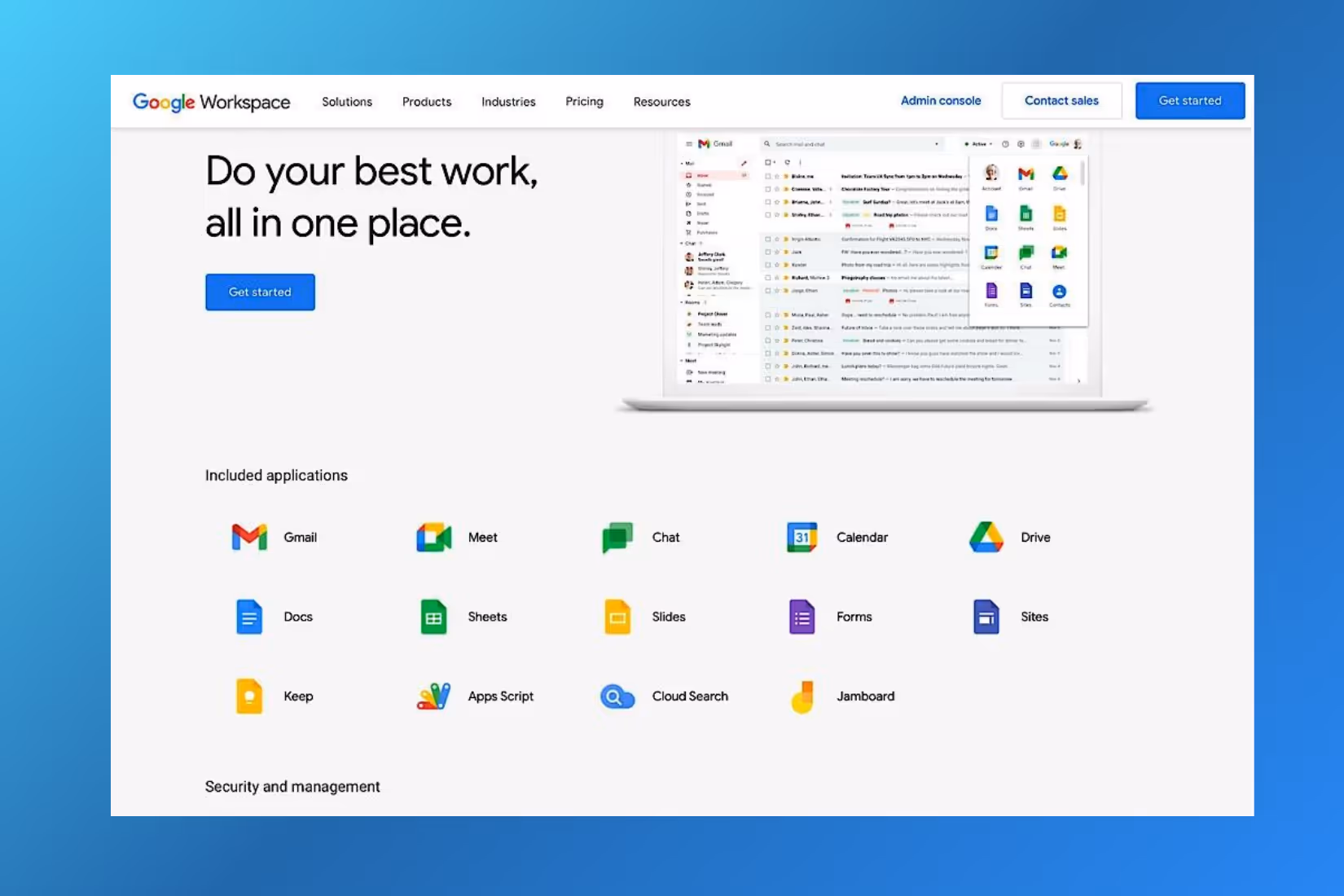
Task: Click the Gmail text label
Action: (301, 538)
